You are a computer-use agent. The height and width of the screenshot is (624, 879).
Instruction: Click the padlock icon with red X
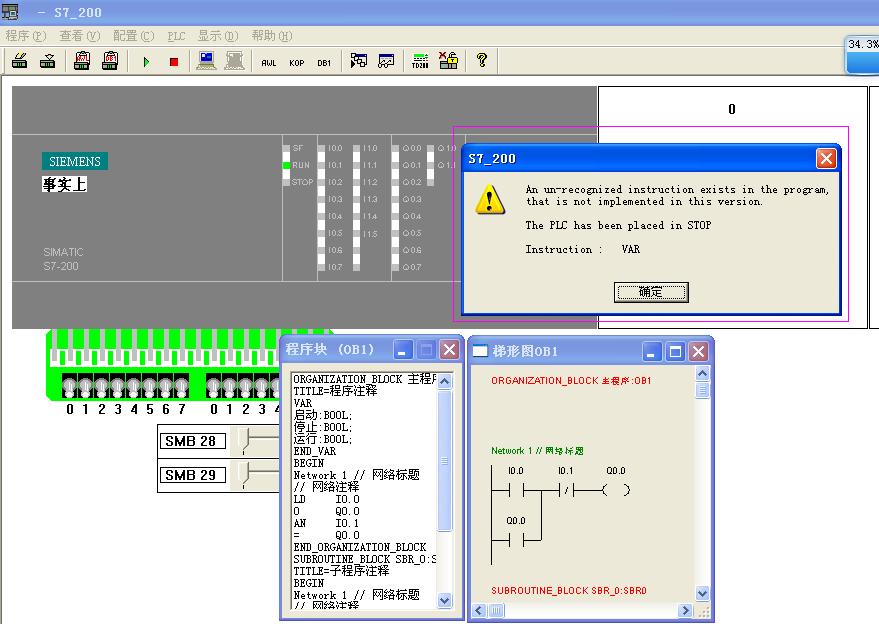click(x=448, y=61)
